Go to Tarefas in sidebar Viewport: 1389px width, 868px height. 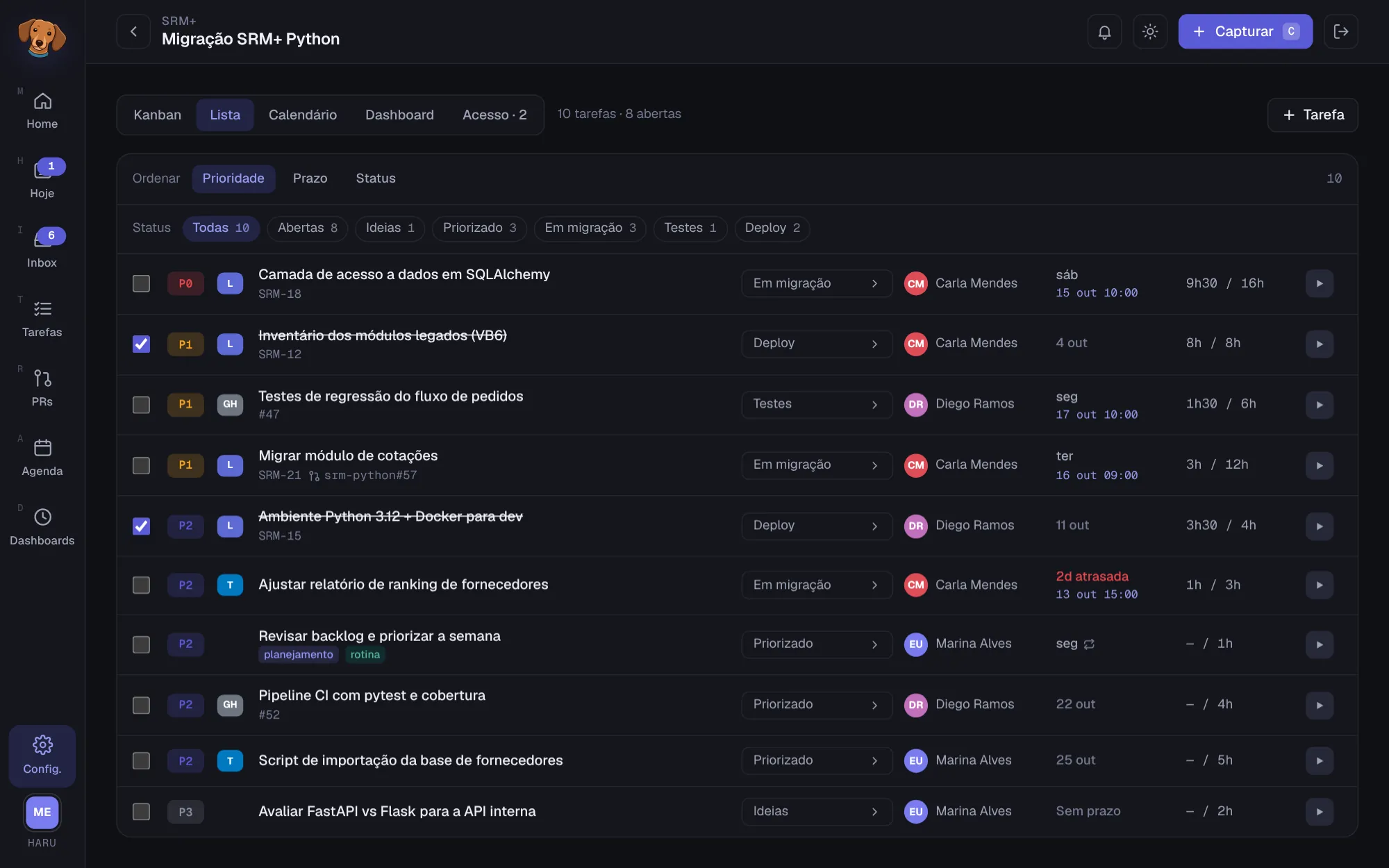(42, 319)
